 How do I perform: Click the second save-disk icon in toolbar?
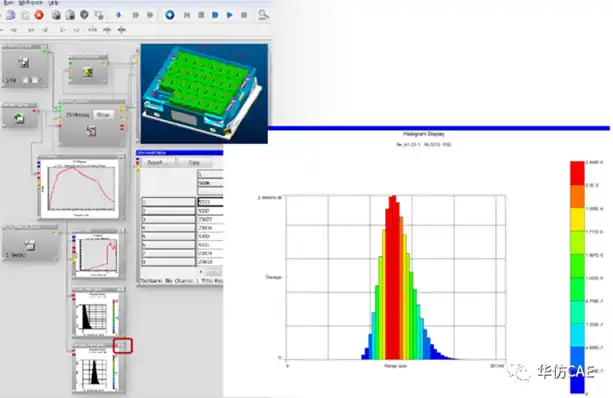pyautogui.click(x=70, y=15)
